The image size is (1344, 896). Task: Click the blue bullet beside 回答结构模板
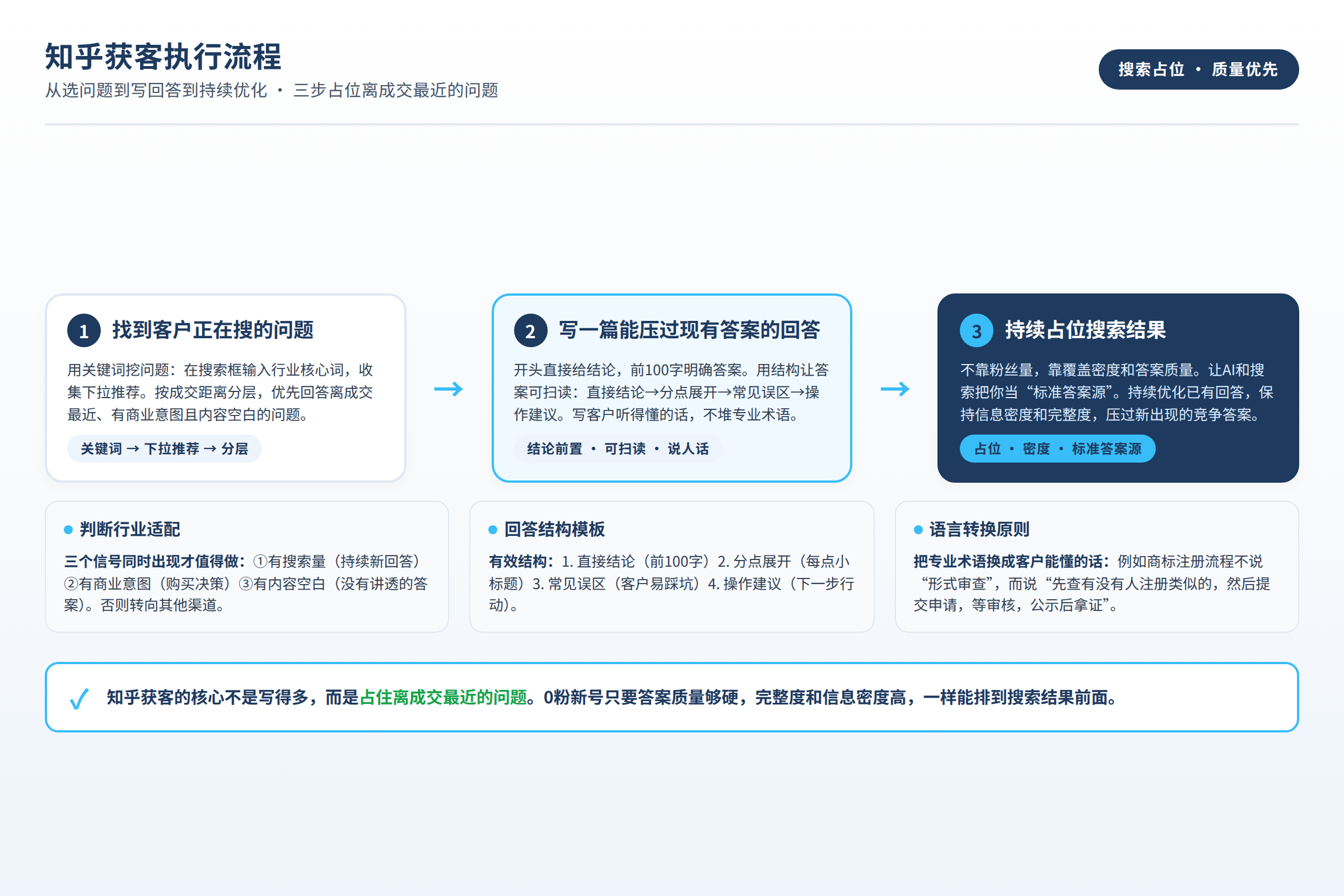(x=493, y=530)
